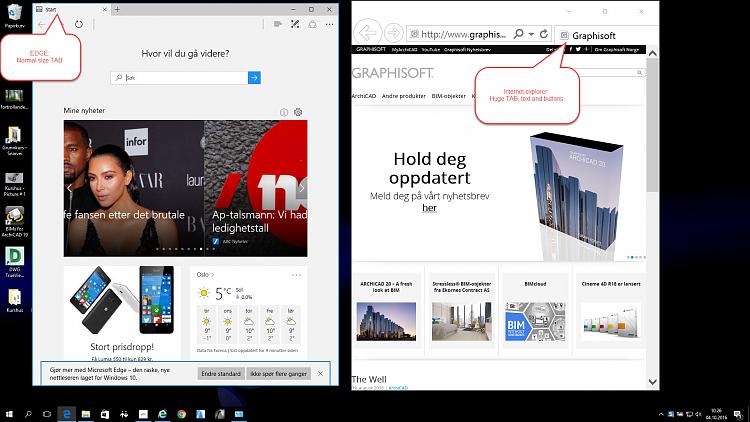This screenshot has width=750, height=422.
Task: Refresh the page in Internet Explorer
Action: [x=544, y=34]
